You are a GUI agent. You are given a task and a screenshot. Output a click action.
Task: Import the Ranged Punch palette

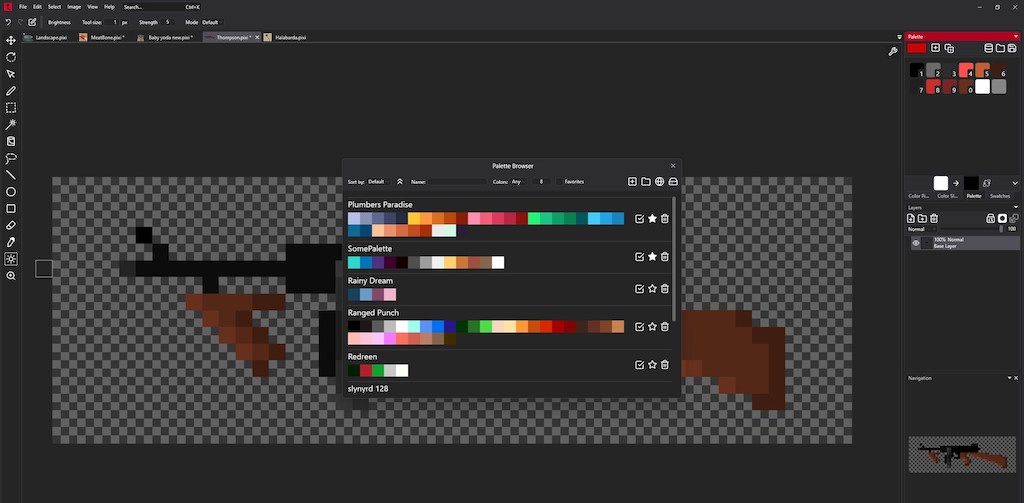pos(639,326)
